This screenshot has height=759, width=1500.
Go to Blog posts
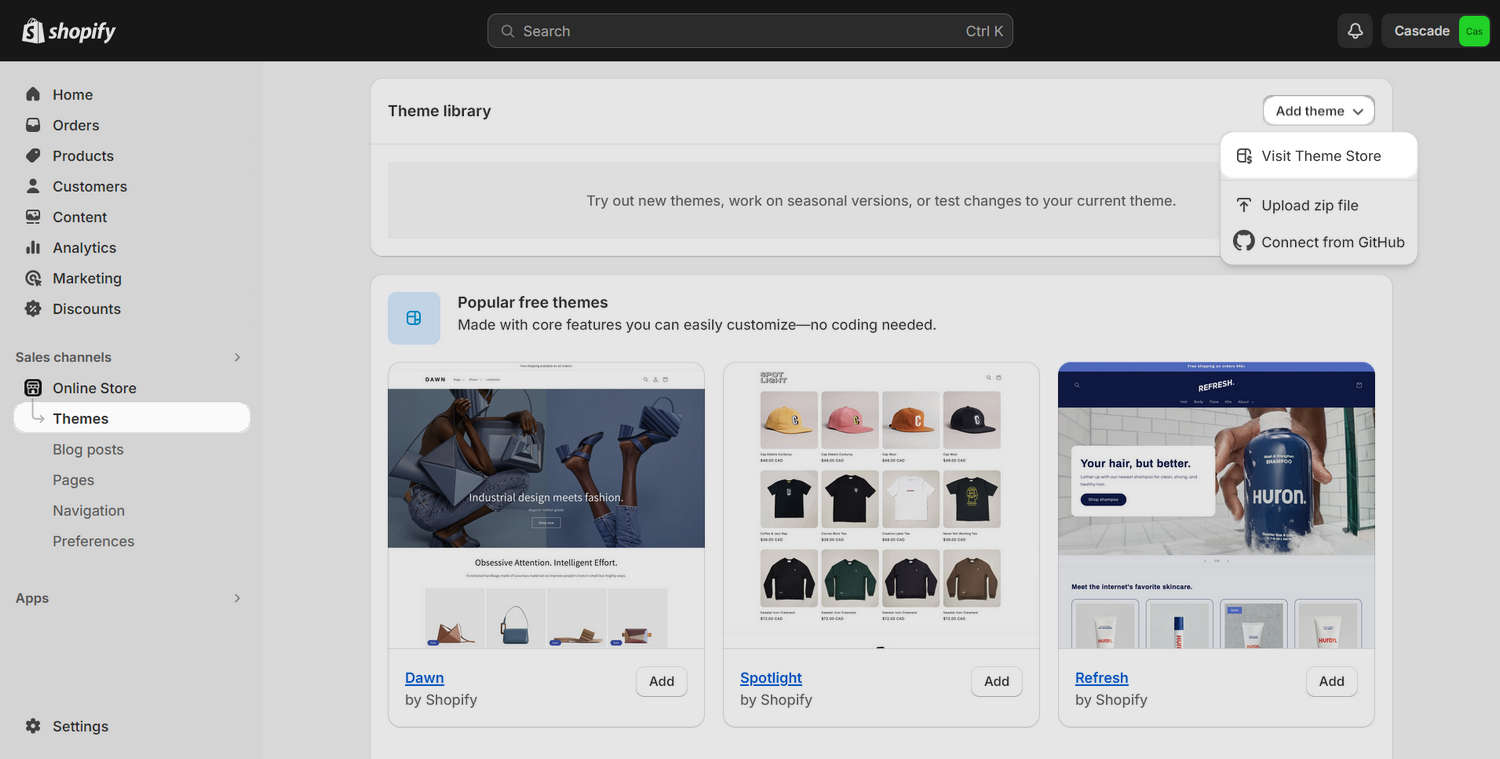(x=88, y=449)
